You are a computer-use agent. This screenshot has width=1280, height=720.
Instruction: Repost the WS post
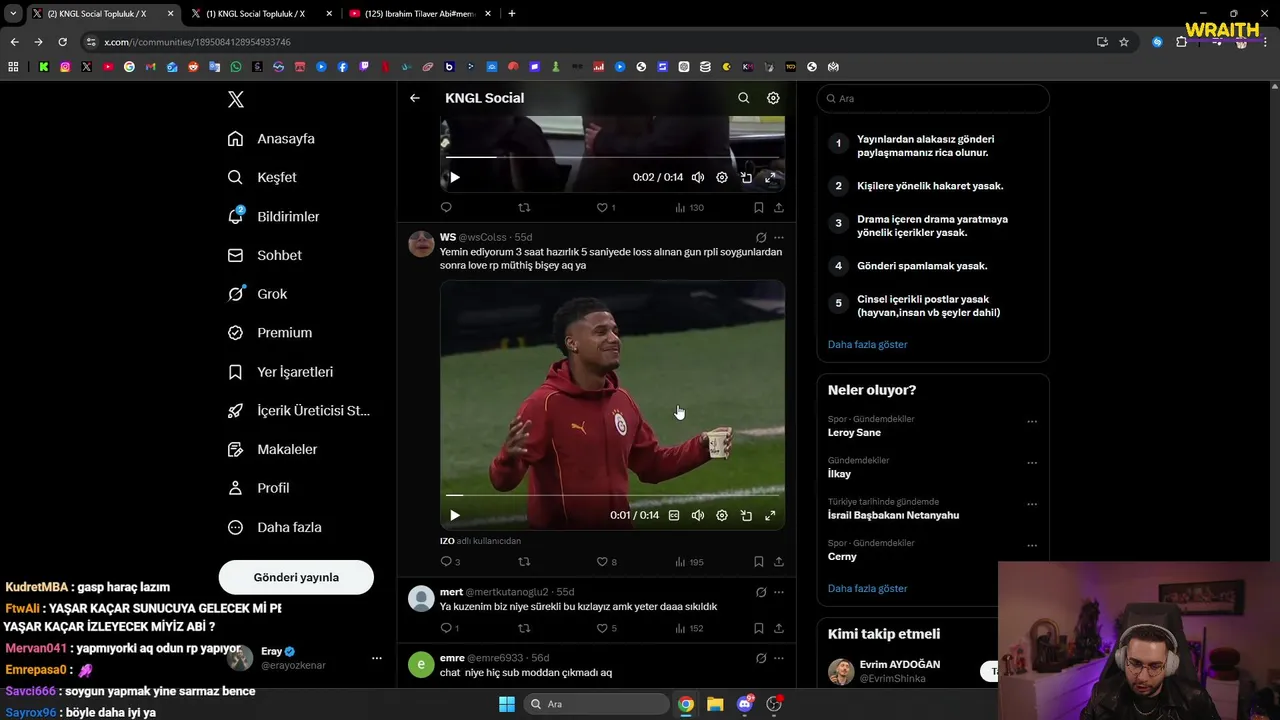[524, 562]
